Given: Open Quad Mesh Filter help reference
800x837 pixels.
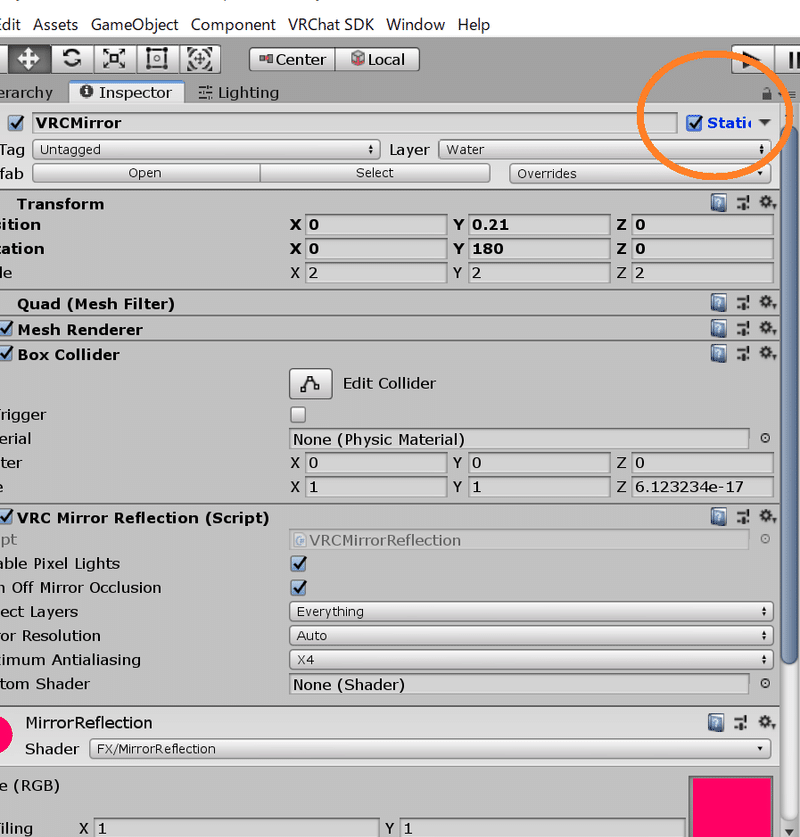Looking at the screenshot, I should pos(718,303).
